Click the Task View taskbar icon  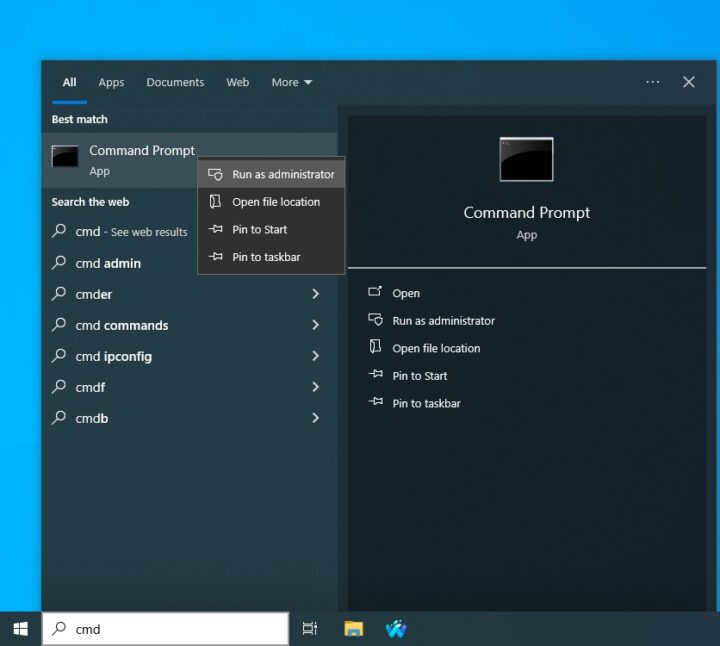click(x=310, y=629)
